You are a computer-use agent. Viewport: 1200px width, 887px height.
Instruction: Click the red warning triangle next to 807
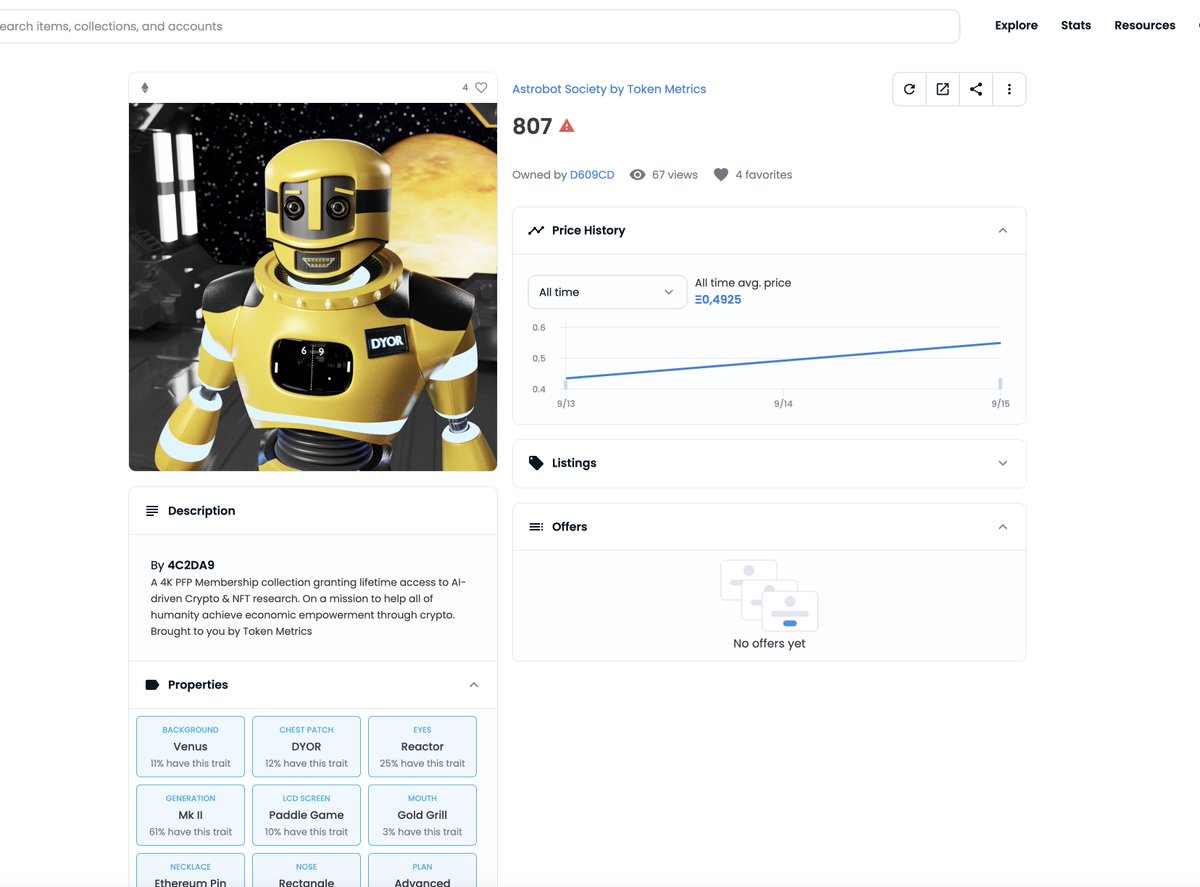point(567,126)
